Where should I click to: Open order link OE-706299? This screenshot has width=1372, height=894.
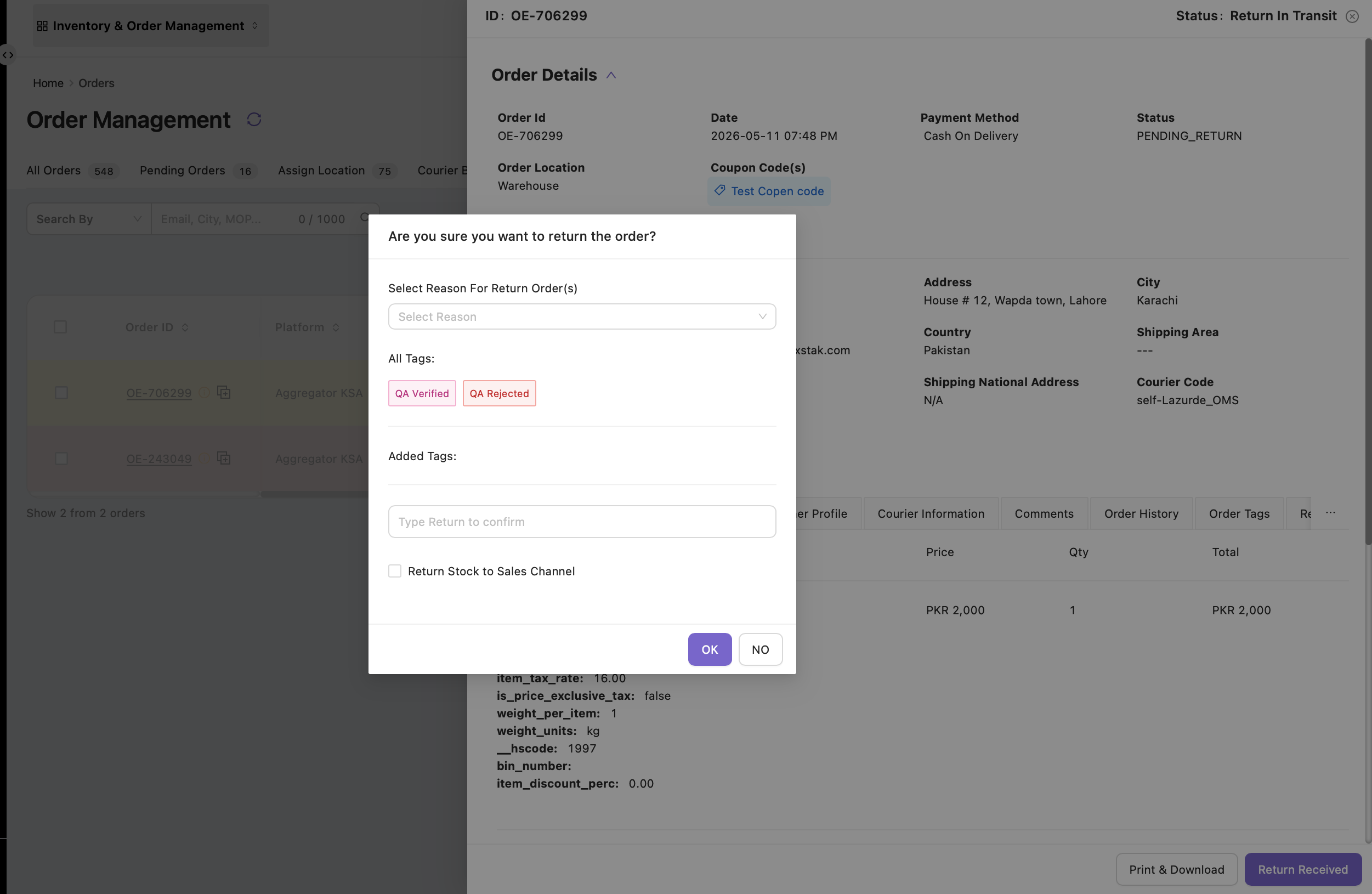click(159, 393)
